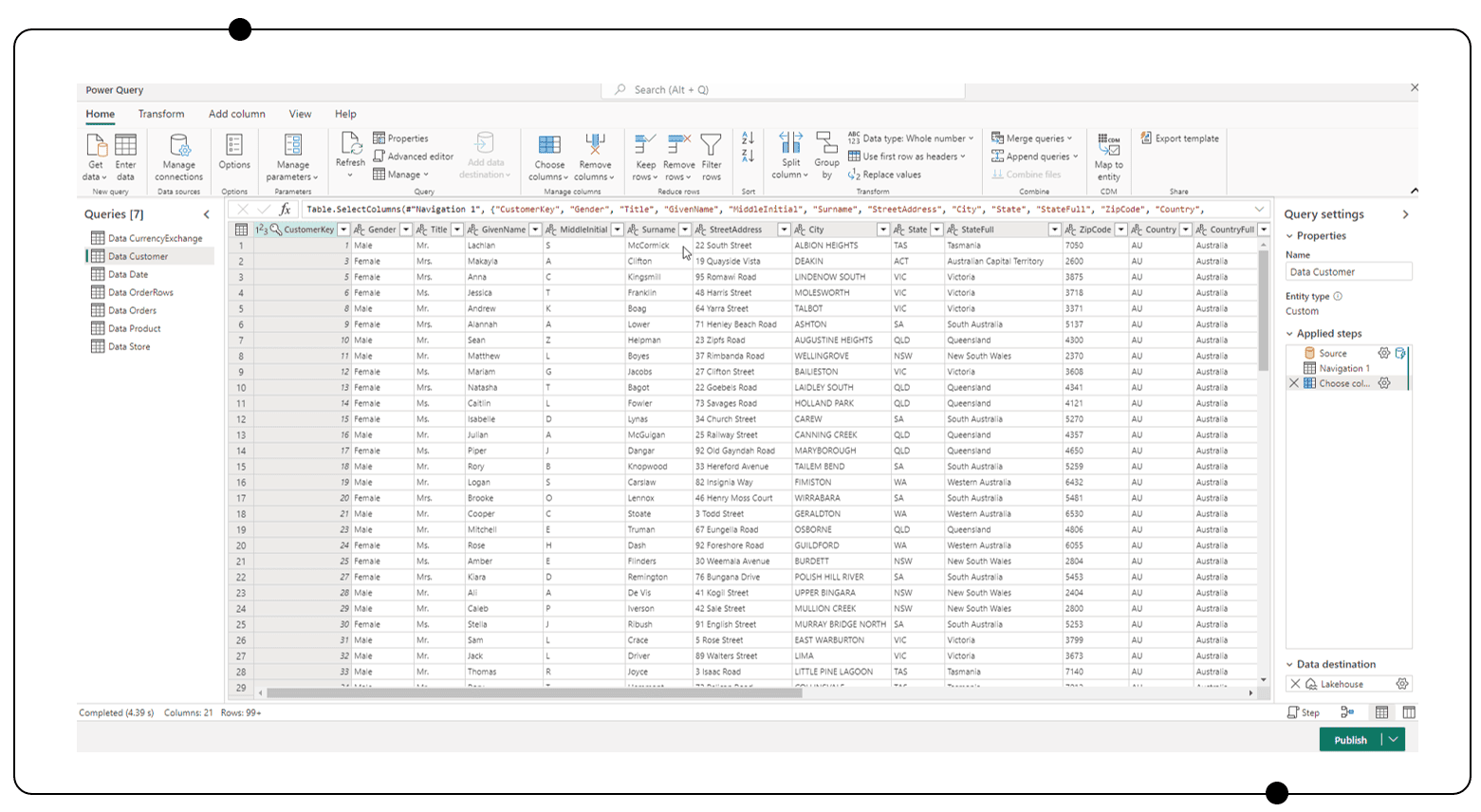Viewport: 1481px width, 812px height.
Task: Toggle diagram view in the status bar
Action: 1348,711
